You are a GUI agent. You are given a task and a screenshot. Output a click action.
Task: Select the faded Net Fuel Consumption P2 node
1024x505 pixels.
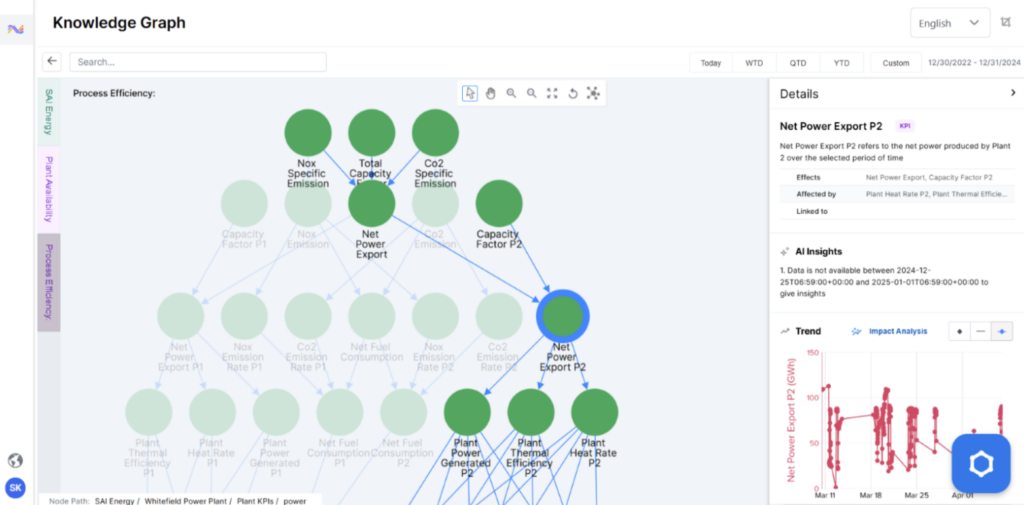point(404,412)
